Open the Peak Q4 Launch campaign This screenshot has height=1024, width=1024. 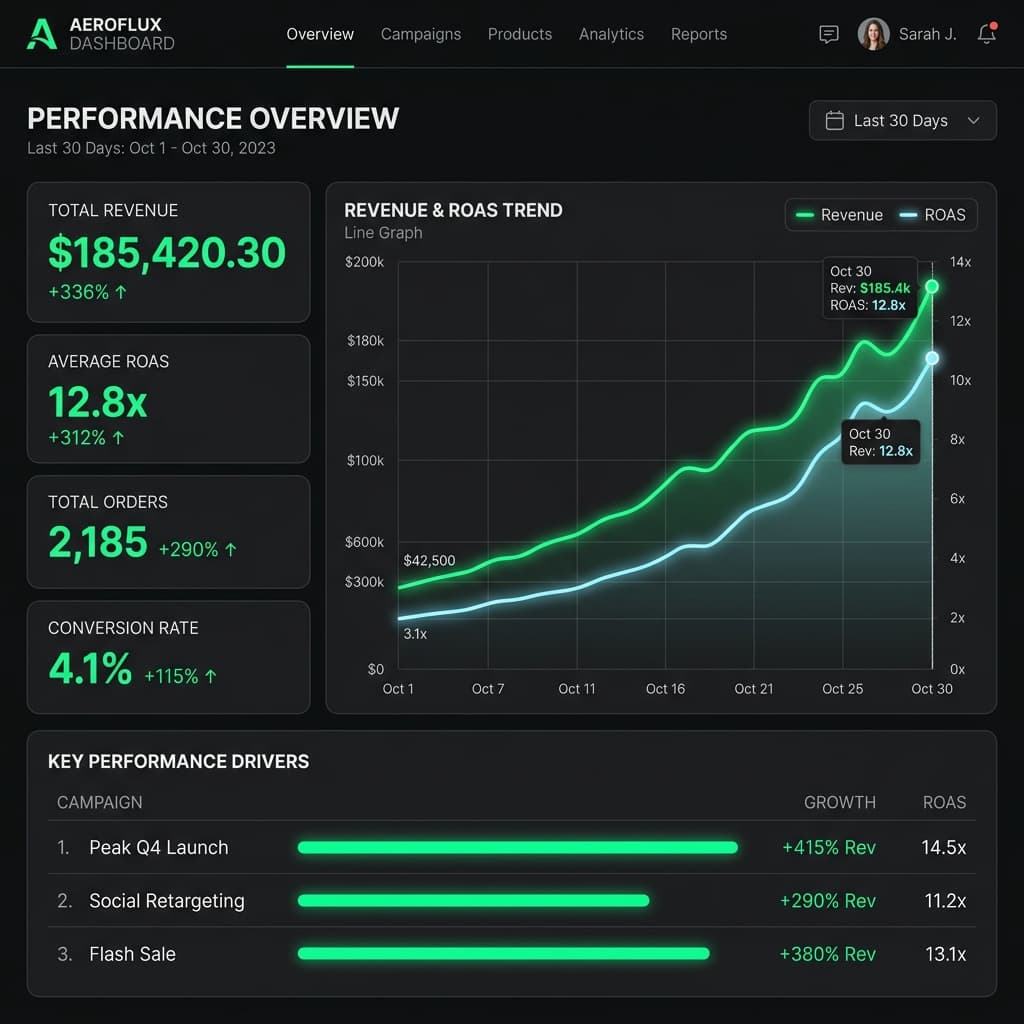(159, 847)
